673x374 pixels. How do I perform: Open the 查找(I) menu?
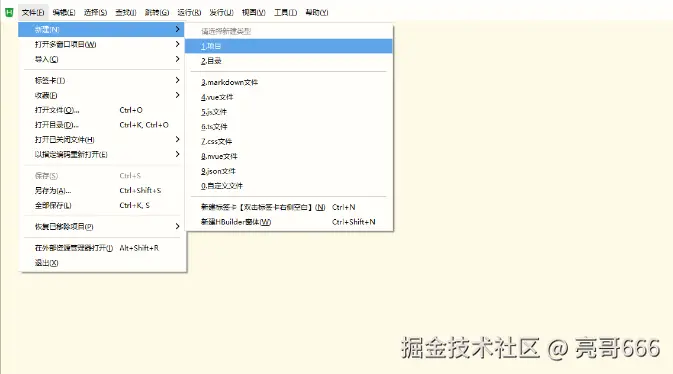click(126, 12)
